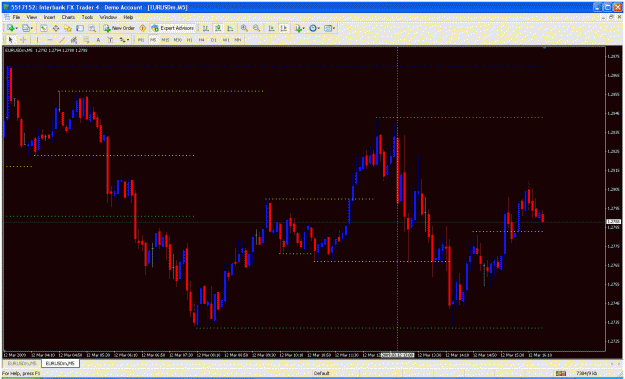Set timeframe to W1

click(x=226, y=40)
